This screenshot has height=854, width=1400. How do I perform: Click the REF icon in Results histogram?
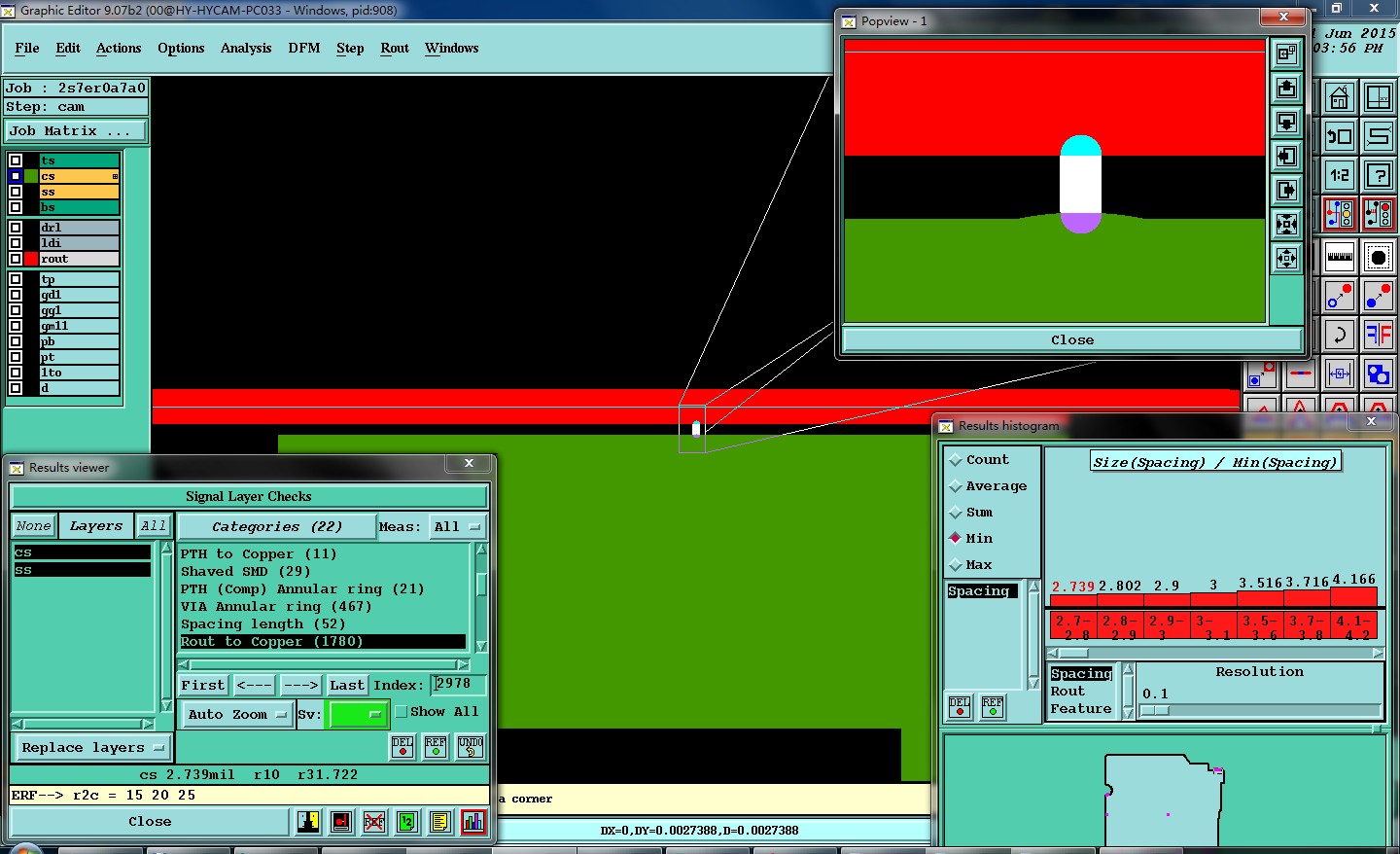click(993, 707)
